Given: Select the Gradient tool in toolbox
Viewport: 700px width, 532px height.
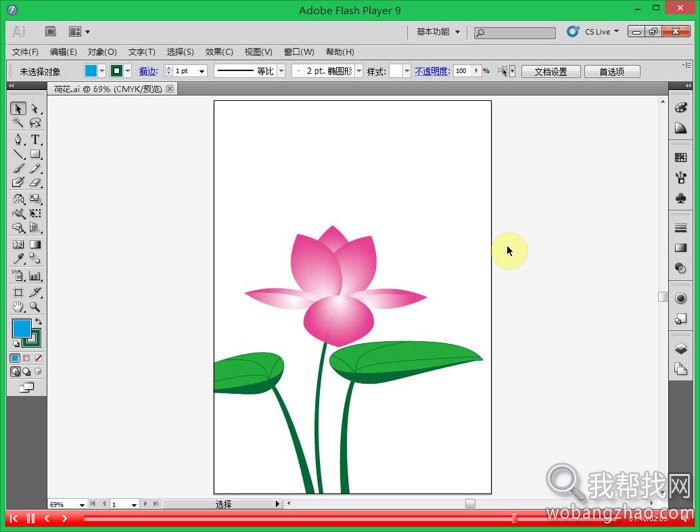Looking at the screenshot, I should click(x=35, y=244).
